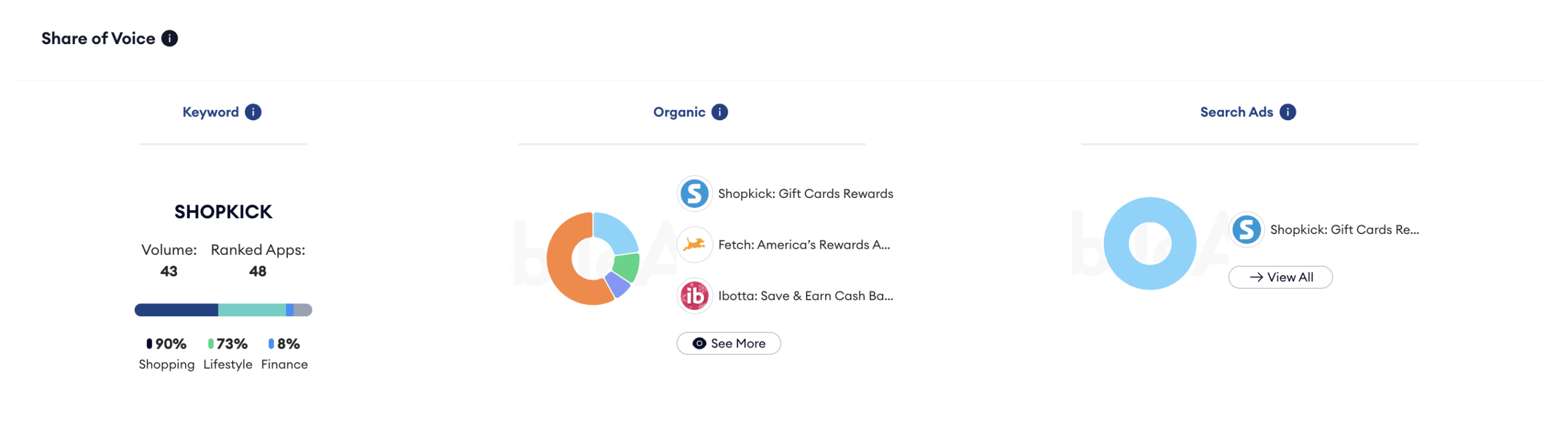This screenshot has width=1568, height=440.
Task: Click the teal Lifestyle bar segment
Action: 252,310
